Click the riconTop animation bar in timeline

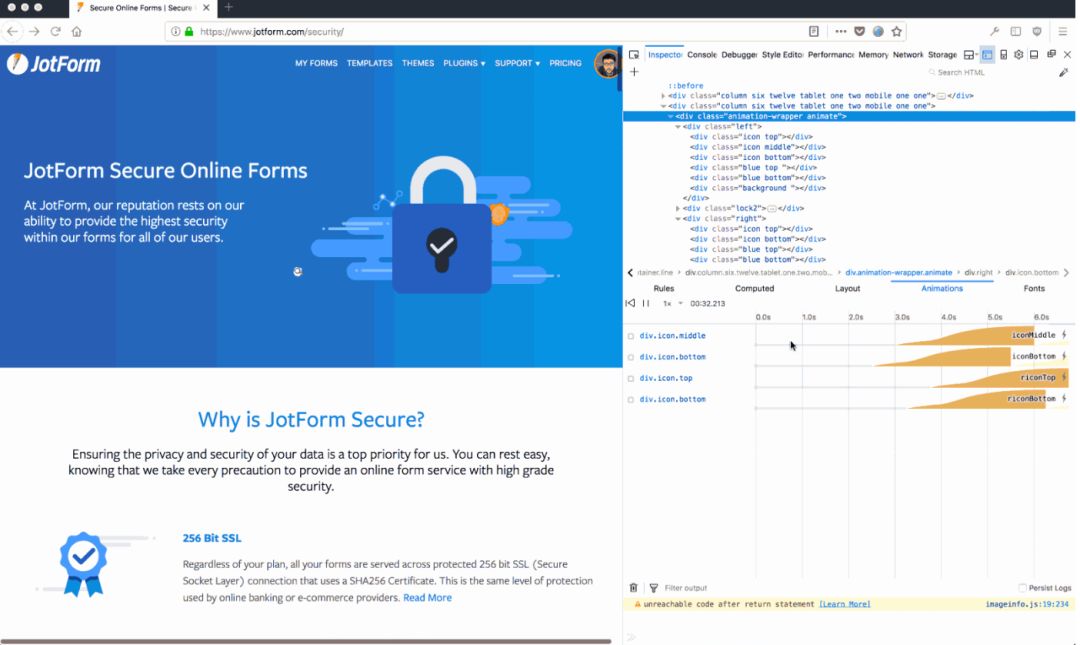[1000, 378]
